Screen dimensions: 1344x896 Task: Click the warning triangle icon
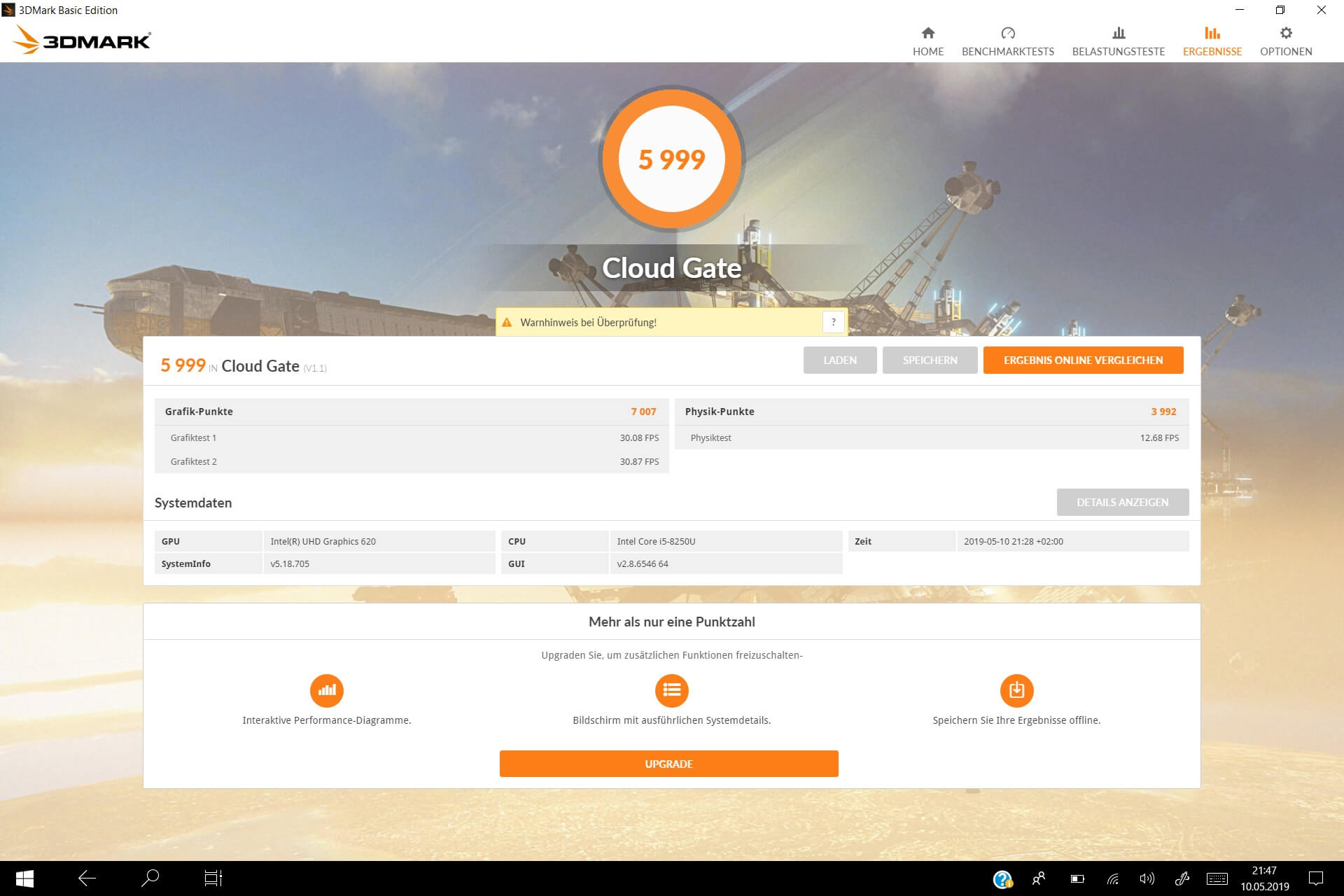(507, 323)
